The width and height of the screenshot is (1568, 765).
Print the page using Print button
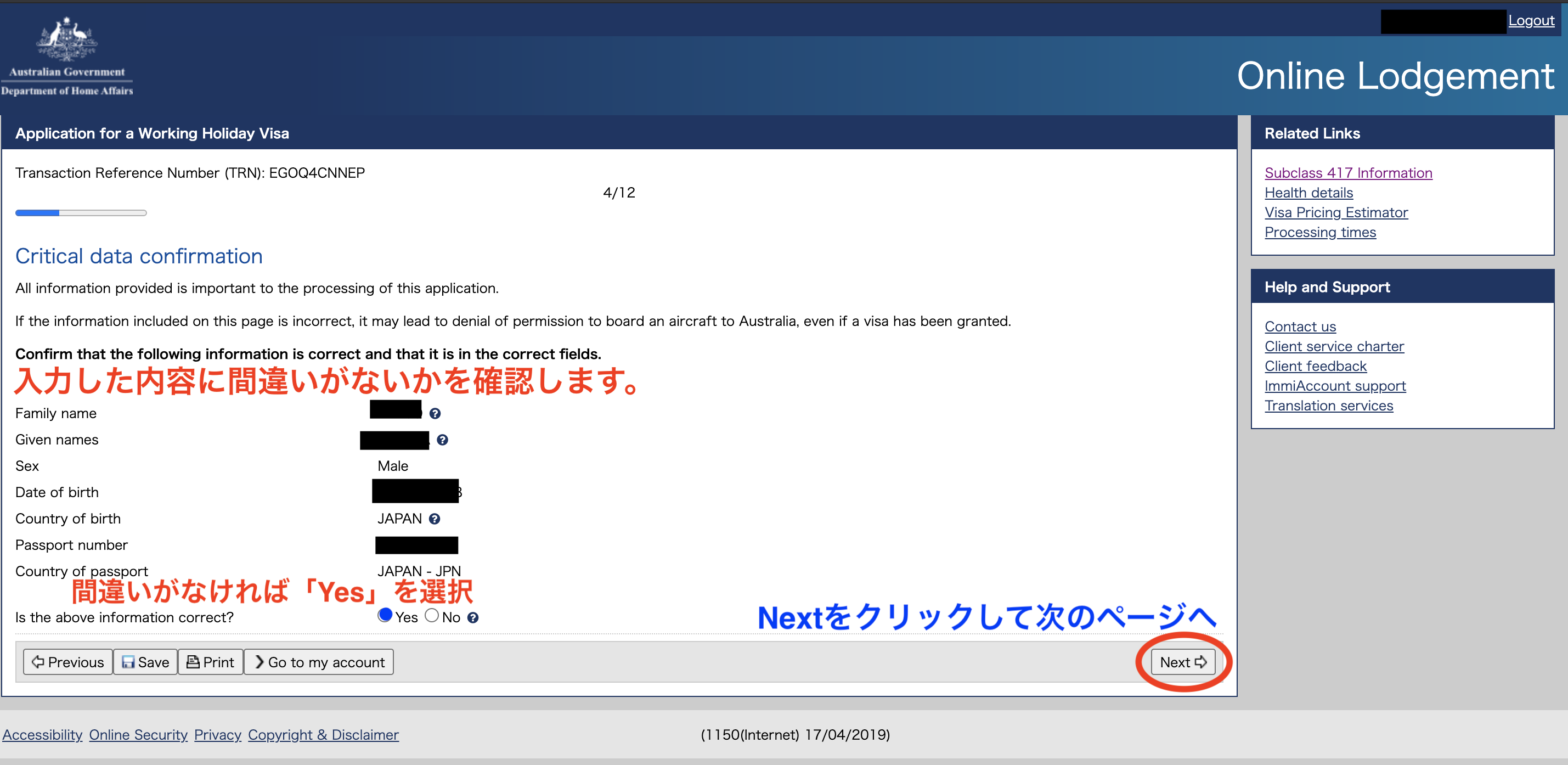tap(211, 662)
